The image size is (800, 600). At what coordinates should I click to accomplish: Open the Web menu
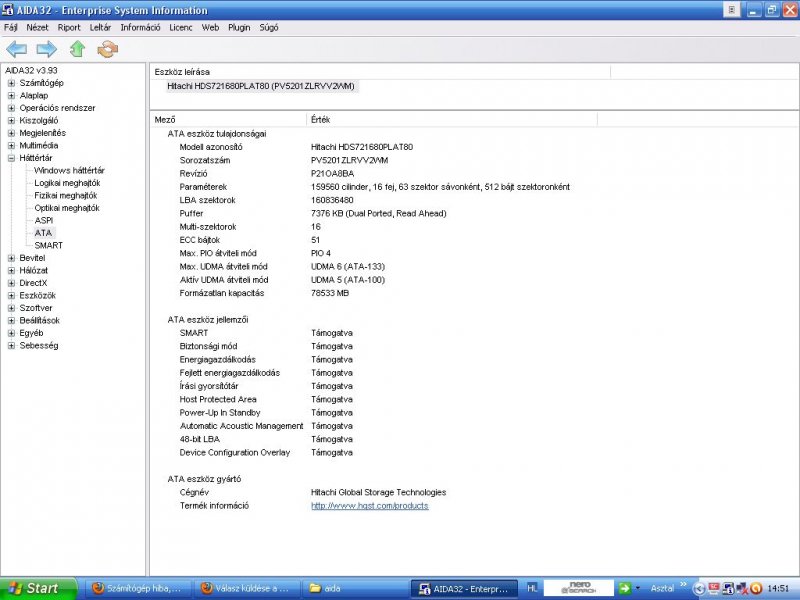click(x=210, y=28)
